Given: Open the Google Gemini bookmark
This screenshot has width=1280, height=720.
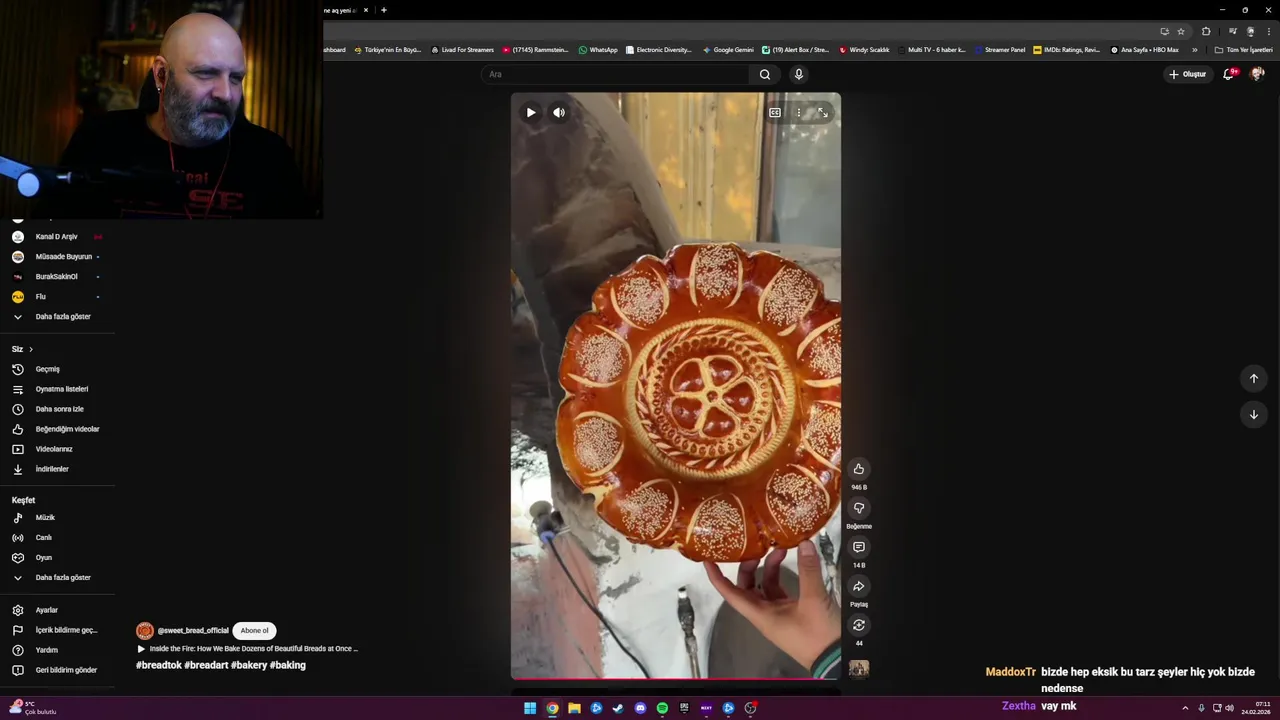Looking at the screenshot, I should 728,50.
